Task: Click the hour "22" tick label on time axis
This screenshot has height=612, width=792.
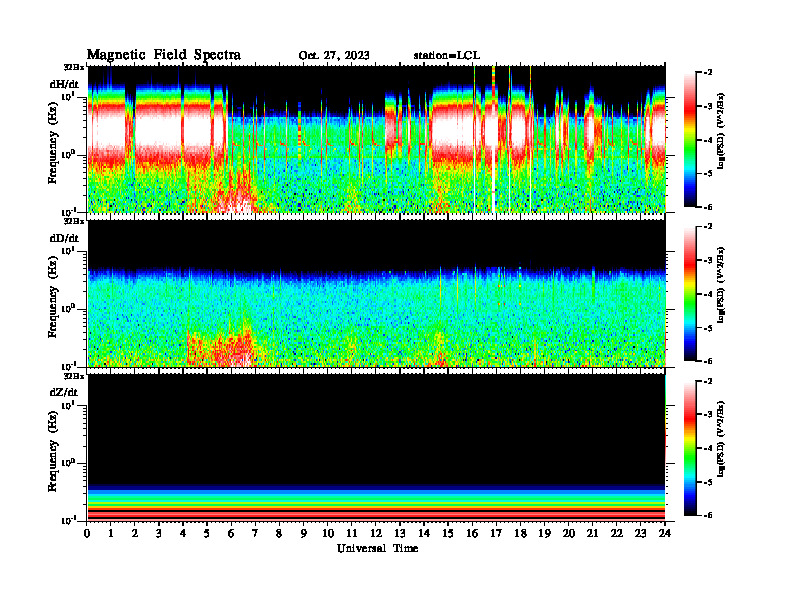Action: pyautogui.click(x=617, y=533)
